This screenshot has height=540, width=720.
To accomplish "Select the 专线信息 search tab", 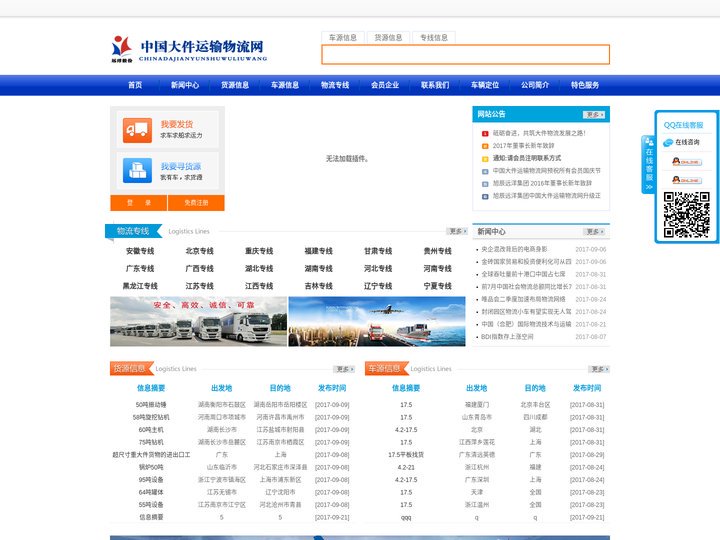I will click(434, 38).
